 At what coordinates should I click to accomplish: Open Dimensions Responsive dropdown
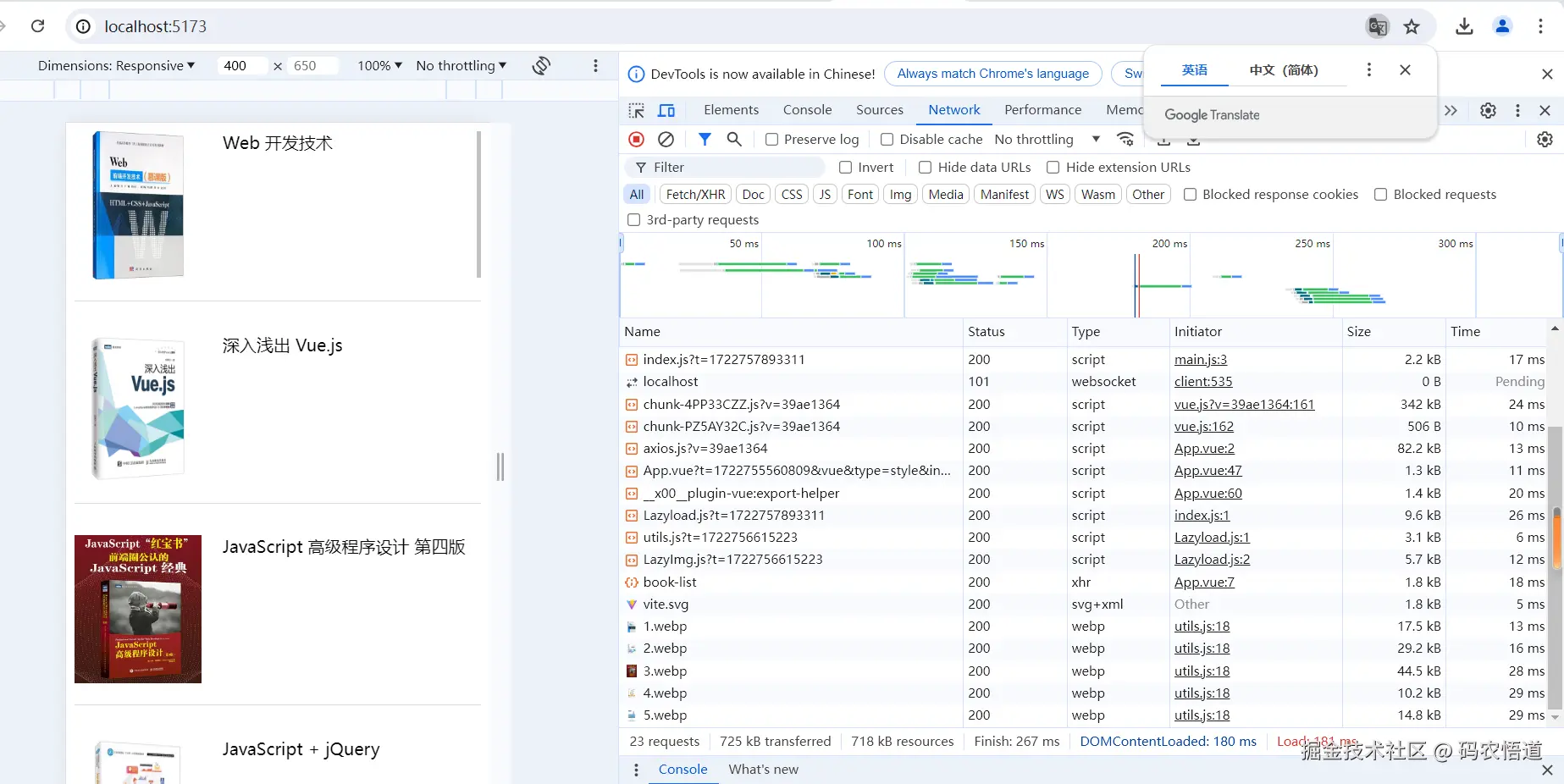tap(116, 65)
